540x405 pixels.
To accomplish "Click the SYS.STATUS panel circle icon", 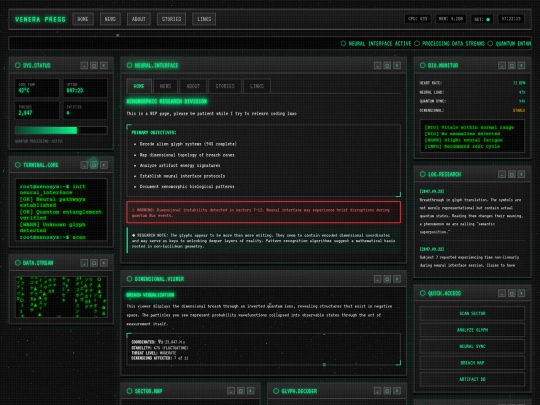I will tap(18, 65).
